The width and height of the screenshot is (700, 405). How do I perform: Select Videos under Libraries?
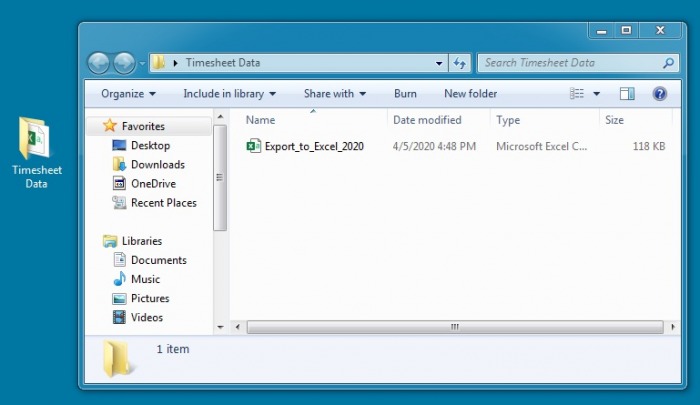[x=146, y=318]
